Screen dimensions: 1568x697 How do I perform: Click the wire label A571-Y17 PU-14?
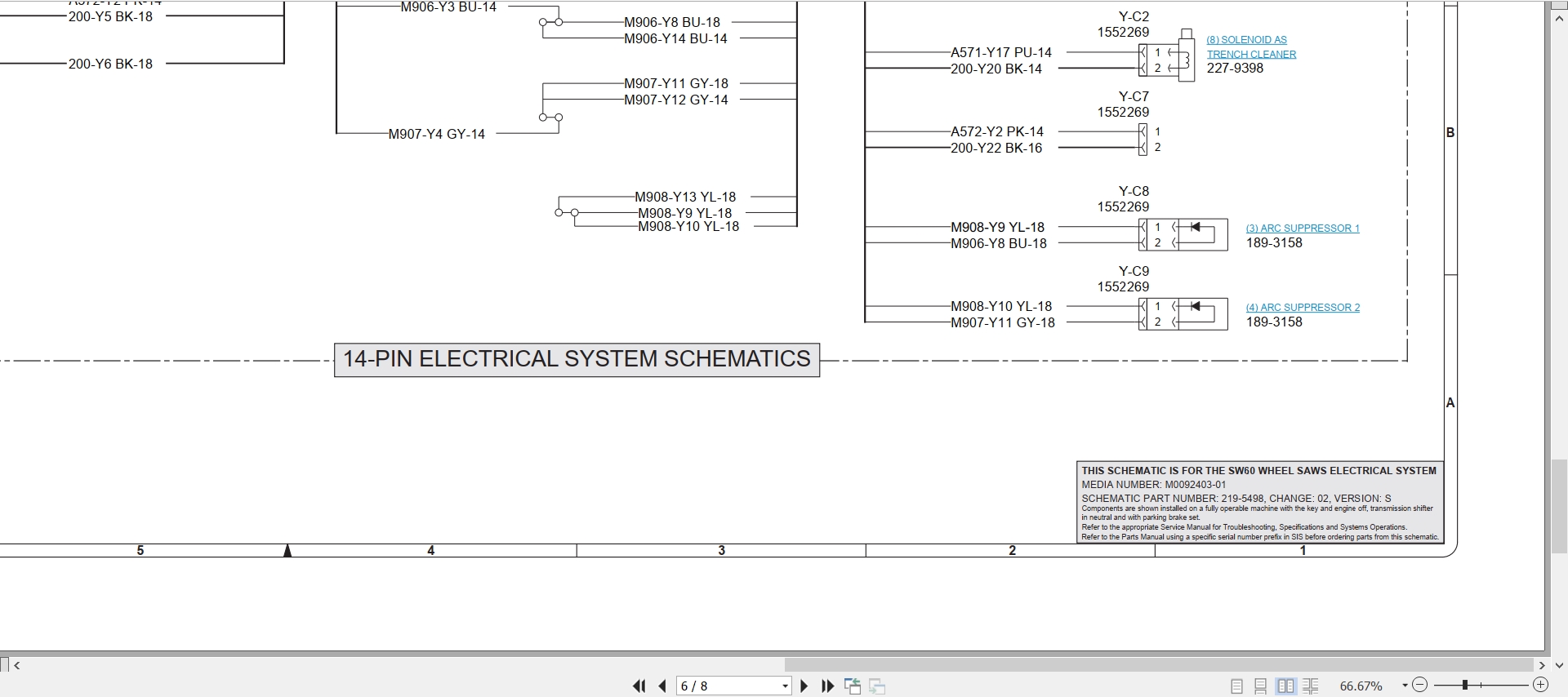pos(1001,52)
